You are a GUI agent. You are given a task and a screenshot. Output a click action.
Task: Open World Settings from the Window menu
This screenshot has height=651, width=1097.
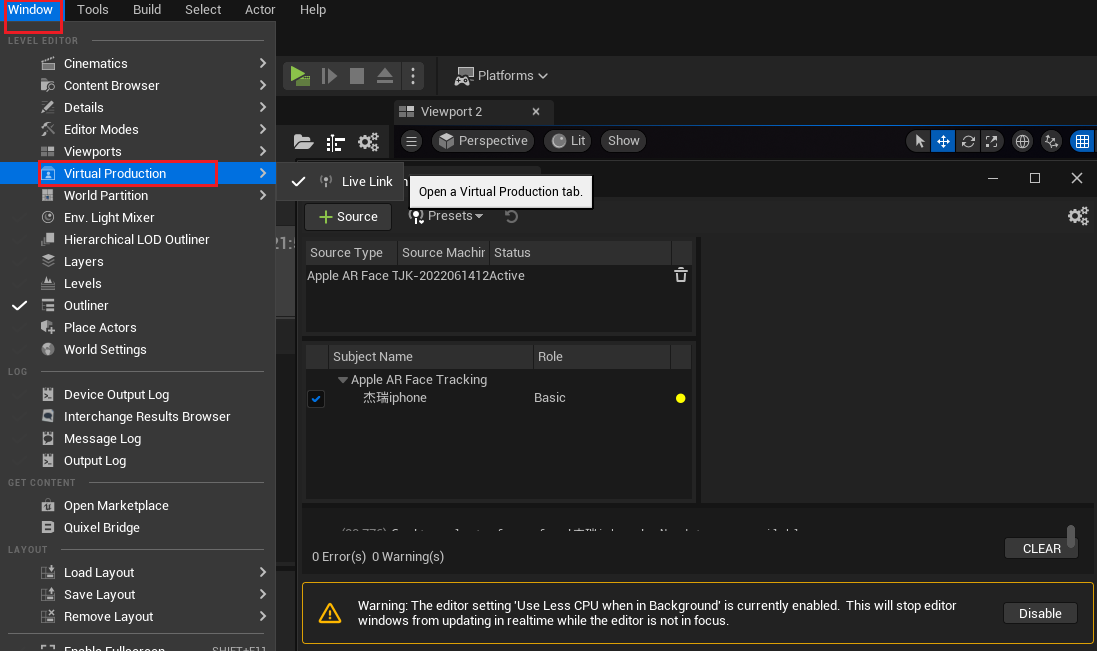[x=138, y=350]
